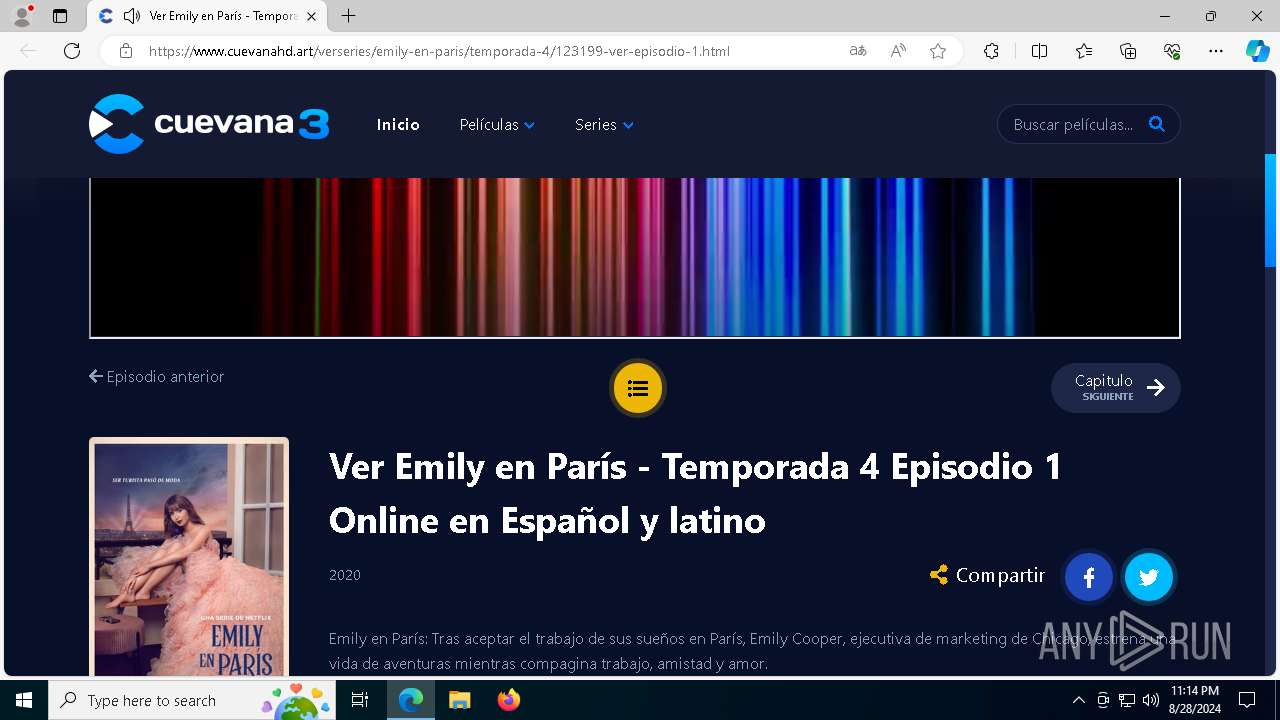Expand the Series dropdown

[x=604, y=125]
